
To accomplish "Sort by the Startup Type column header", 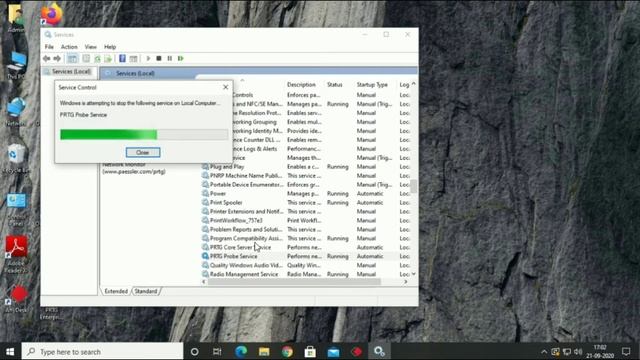I will click(372, 85).
